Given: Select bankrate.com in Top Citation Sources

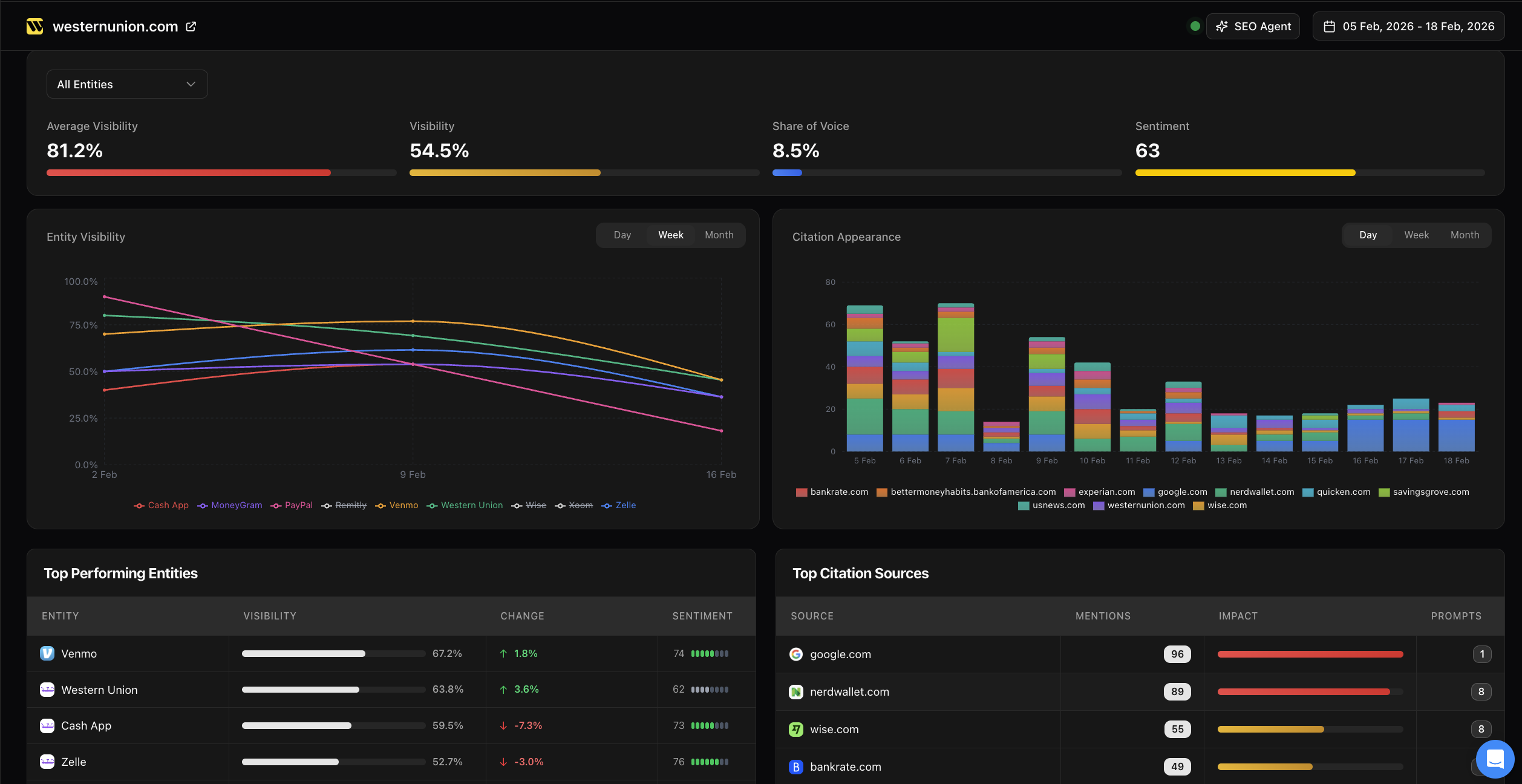Looking at the screenshot, I should 846,766.
